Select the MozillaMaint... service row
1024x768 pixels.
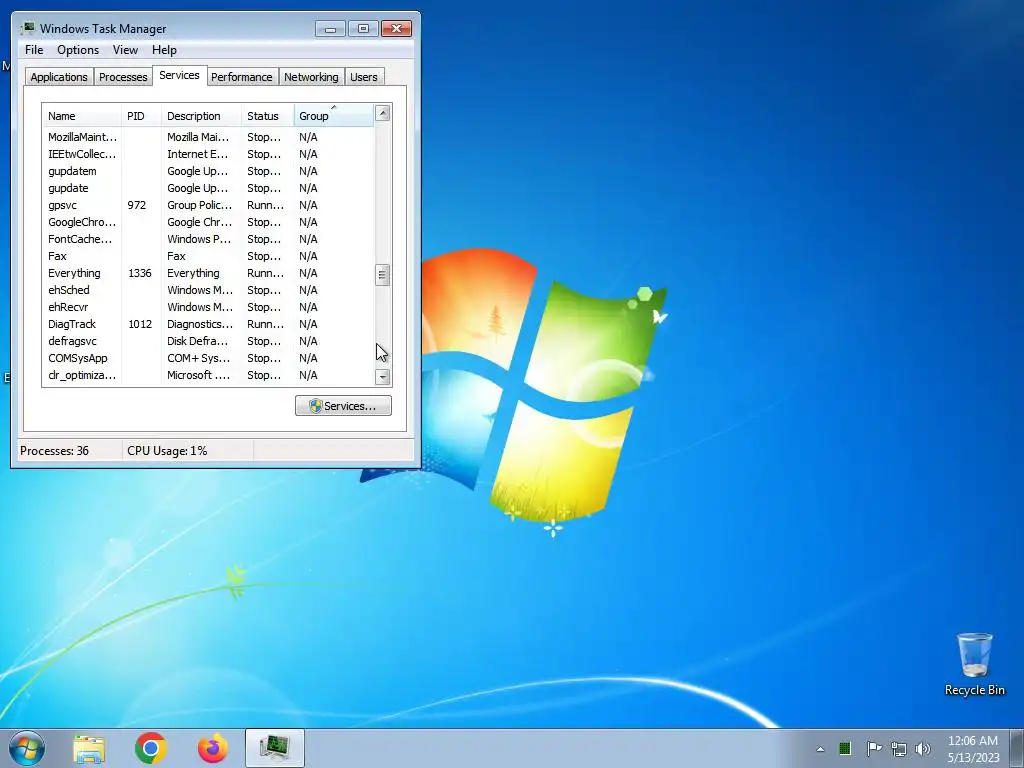[x=208, y=137]
